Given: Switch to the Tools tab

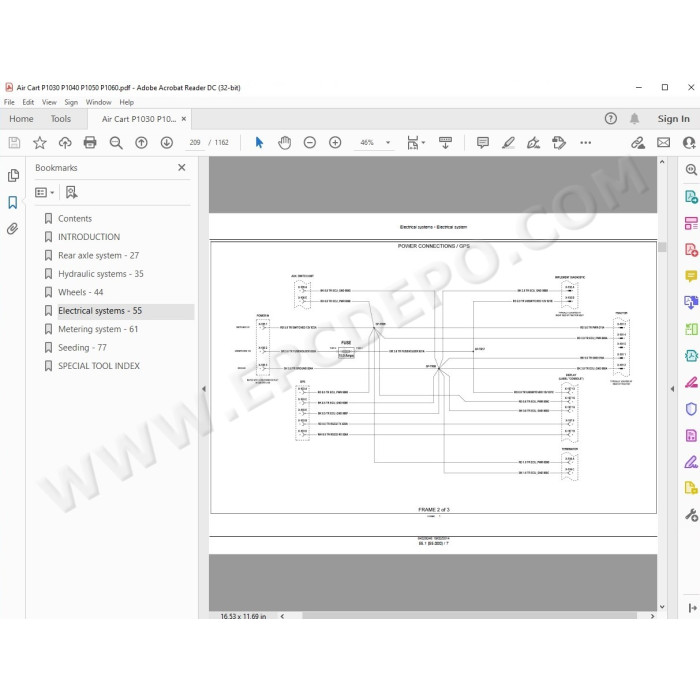Looking at the screenshot, I should [61, 119].
